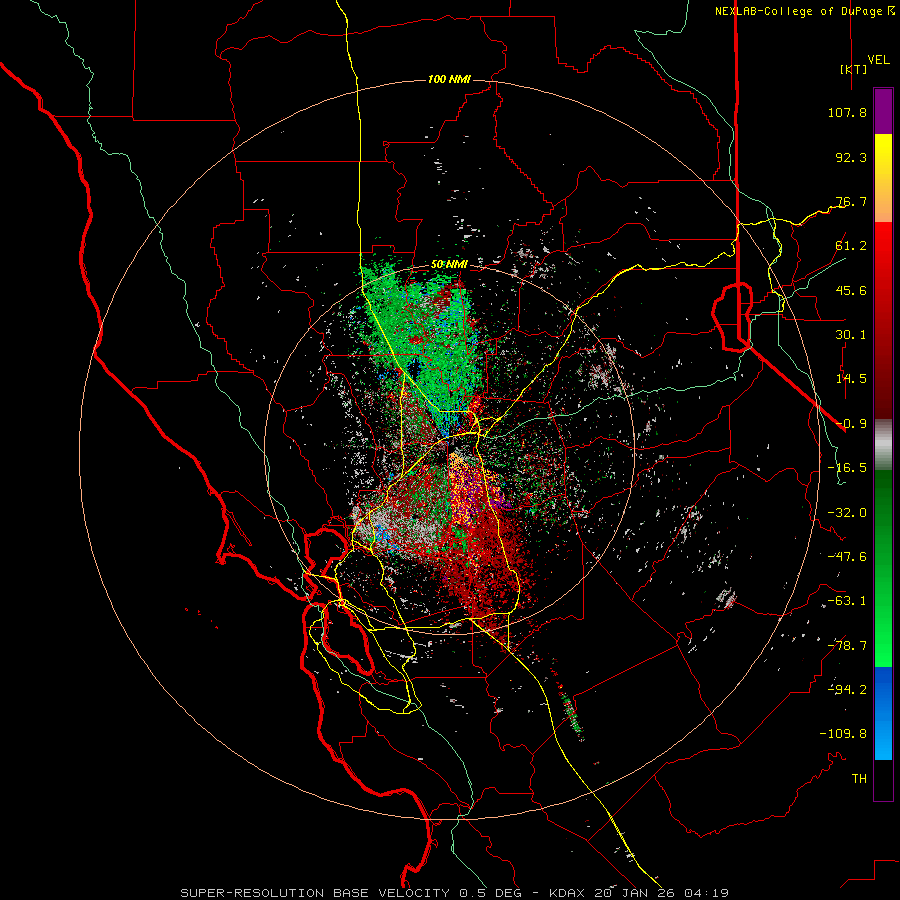Click the 50 NMI range ring label
The width and height of the screenshot is (900, 900).
[449, 265]
